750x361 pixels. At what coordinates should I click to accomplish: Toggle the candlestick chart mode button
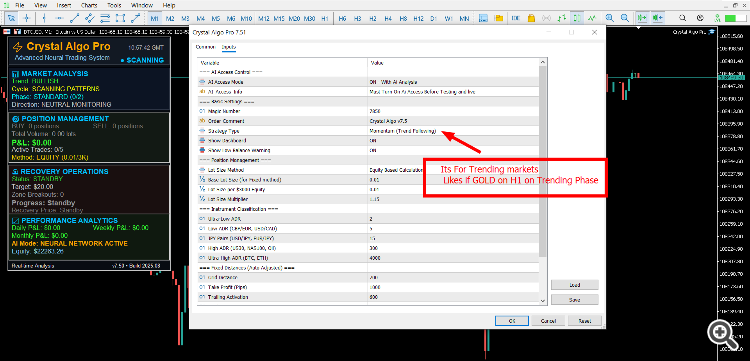(577, 18)
